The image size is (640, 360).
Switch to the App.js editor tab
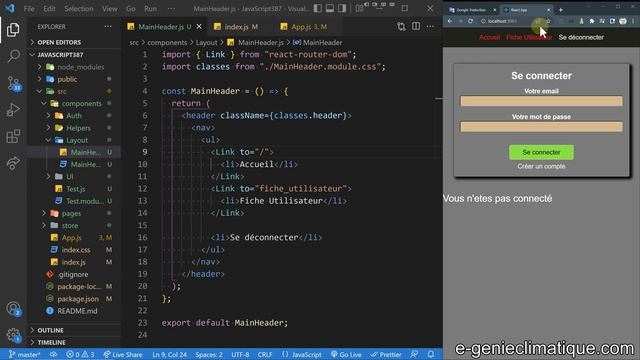[x=309, y=27]
